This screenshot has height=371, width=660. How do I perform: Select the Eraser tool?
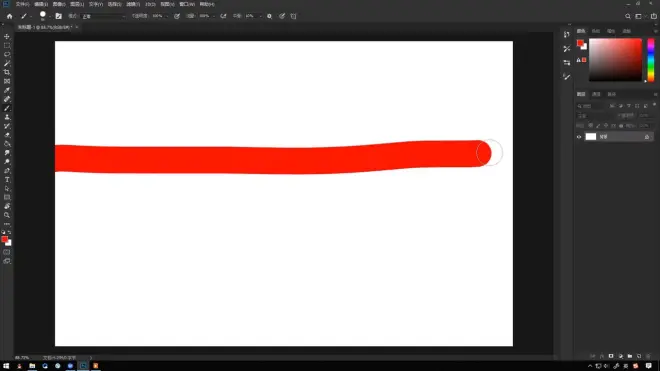pyautogui.click(x=7, y=135)
